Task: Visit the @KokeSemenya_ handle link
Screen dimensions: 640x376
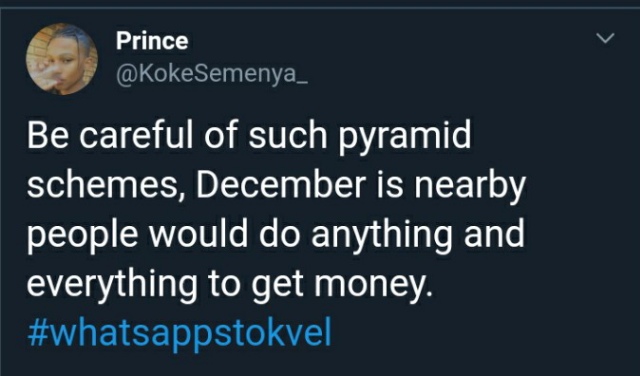Action: click(212, 74)
